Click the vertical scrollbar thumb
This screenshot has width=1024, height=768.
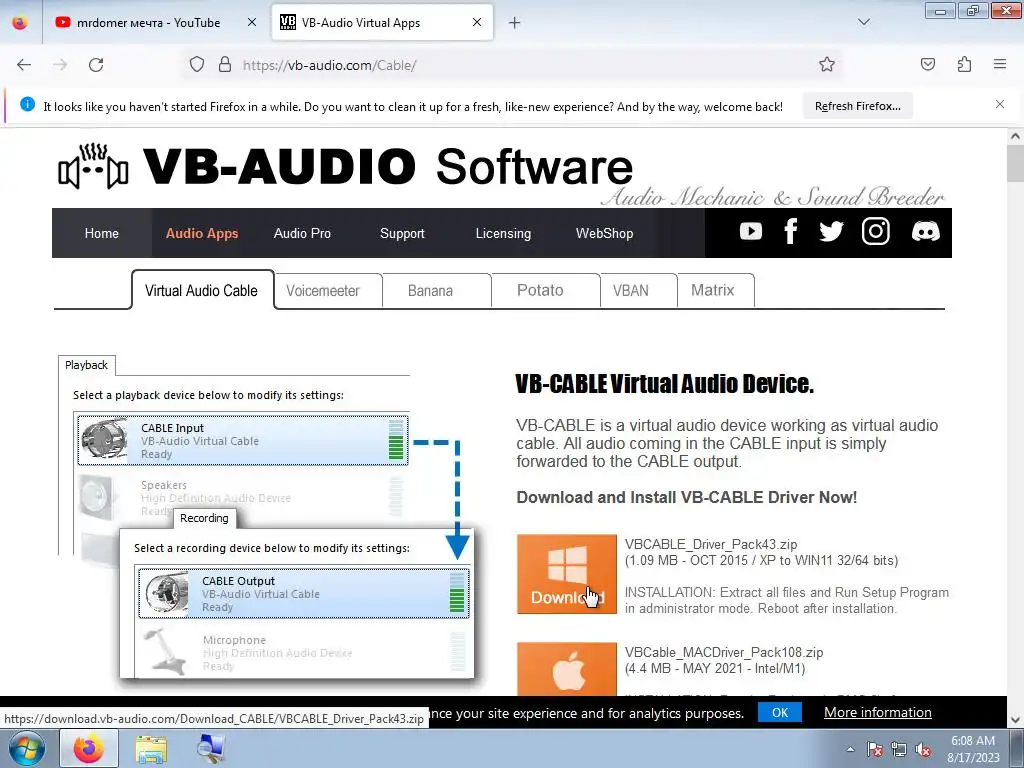[1015, 164]
